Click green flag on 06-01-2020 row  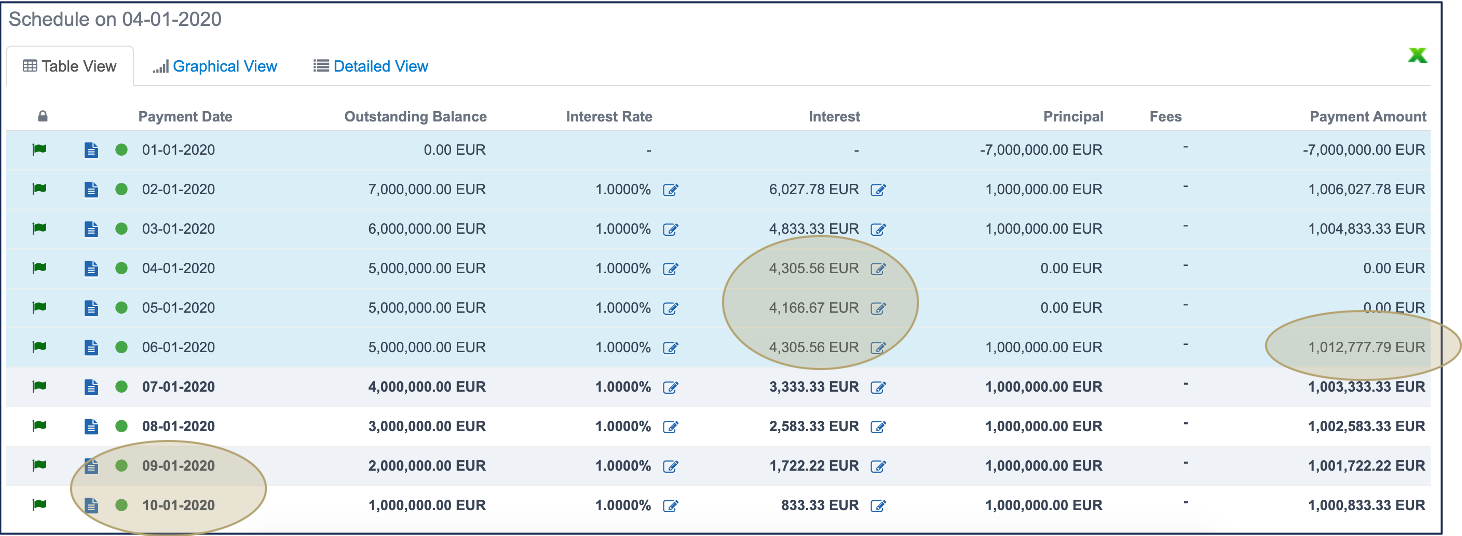click(x=40, y=347)
